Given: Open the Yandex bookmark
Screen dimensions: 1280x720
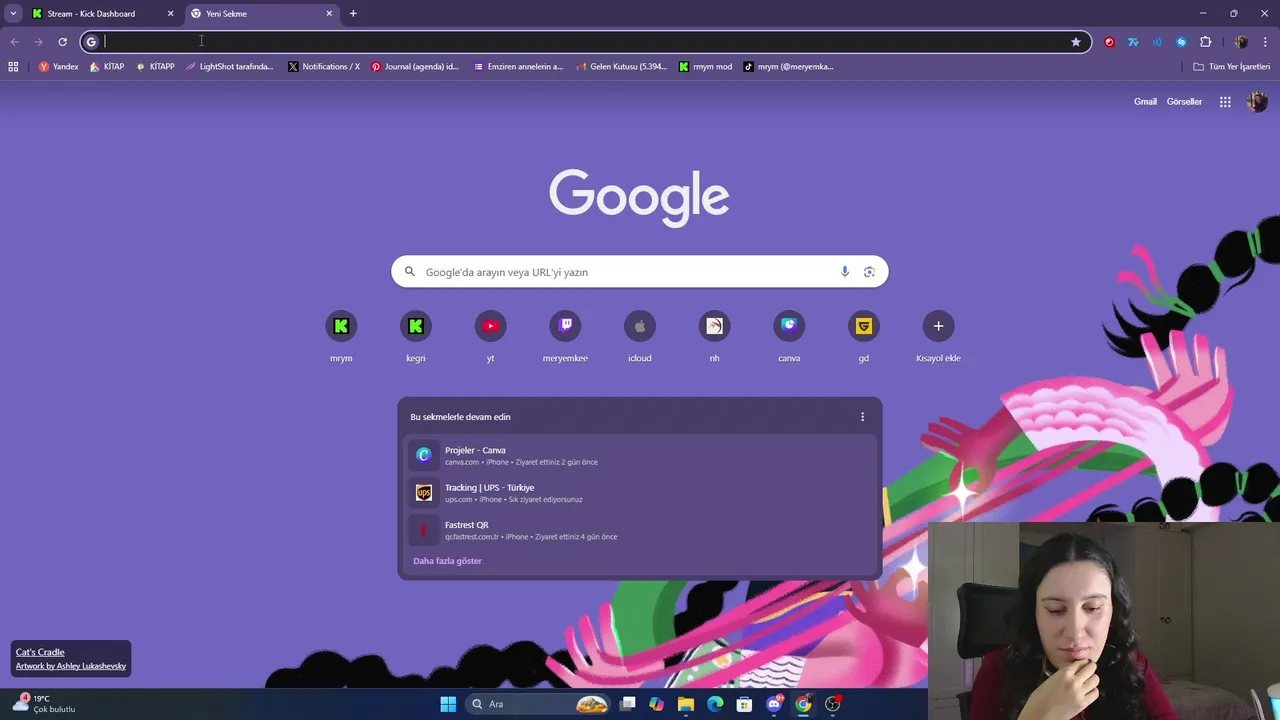Looking at the screenshot, I should pos(58,67).
